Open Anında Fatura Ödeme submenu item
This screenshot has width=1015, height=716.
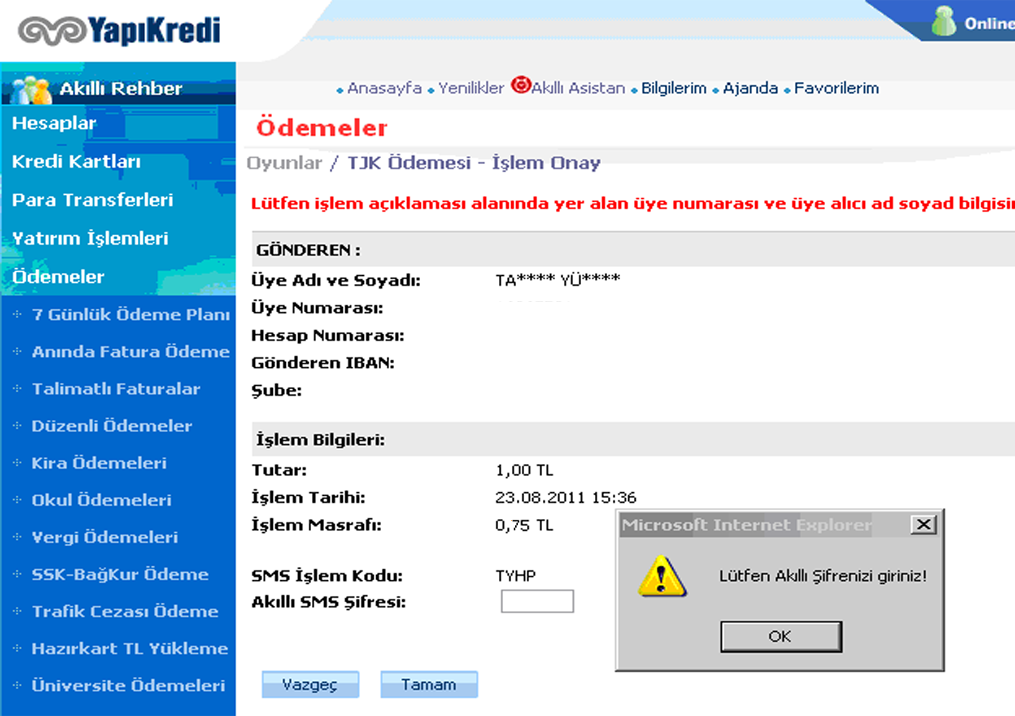(x=131, y=352)
